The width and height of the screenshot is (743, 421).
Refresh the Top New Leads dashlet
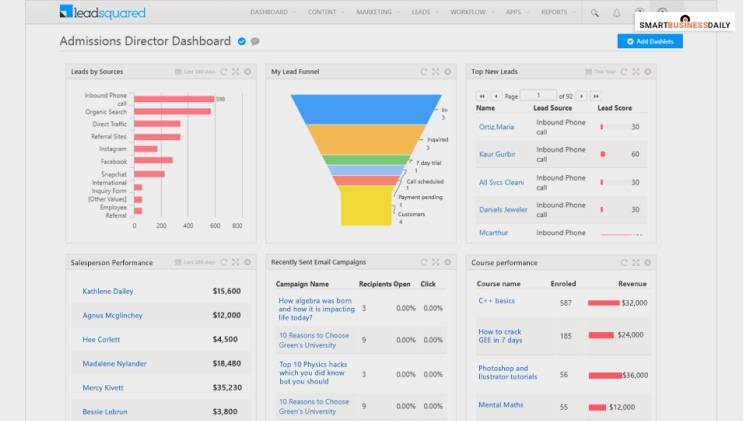pos(624,72)
